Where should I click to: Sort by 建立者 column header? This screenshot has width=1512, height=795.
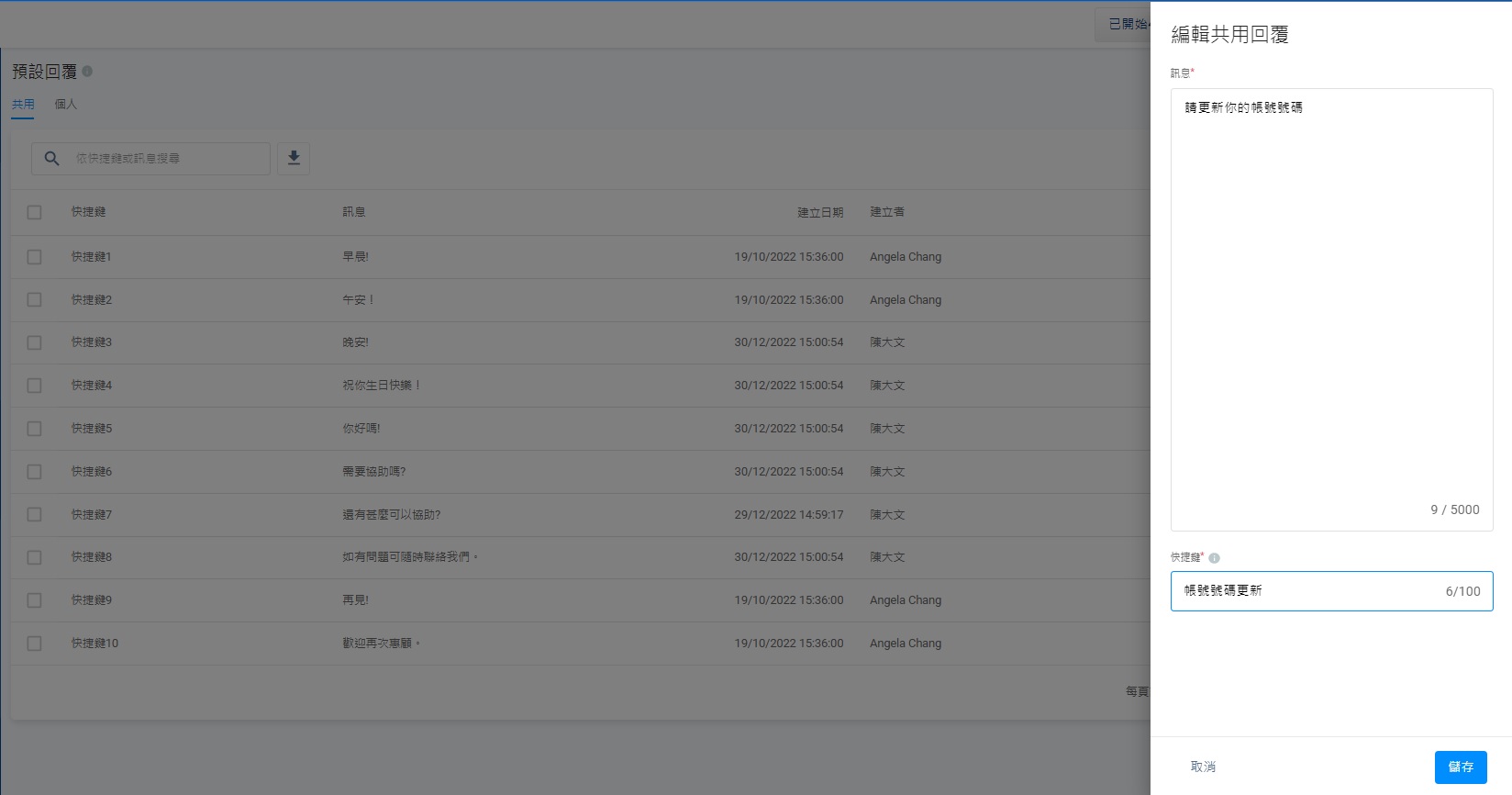click(887, 212)
